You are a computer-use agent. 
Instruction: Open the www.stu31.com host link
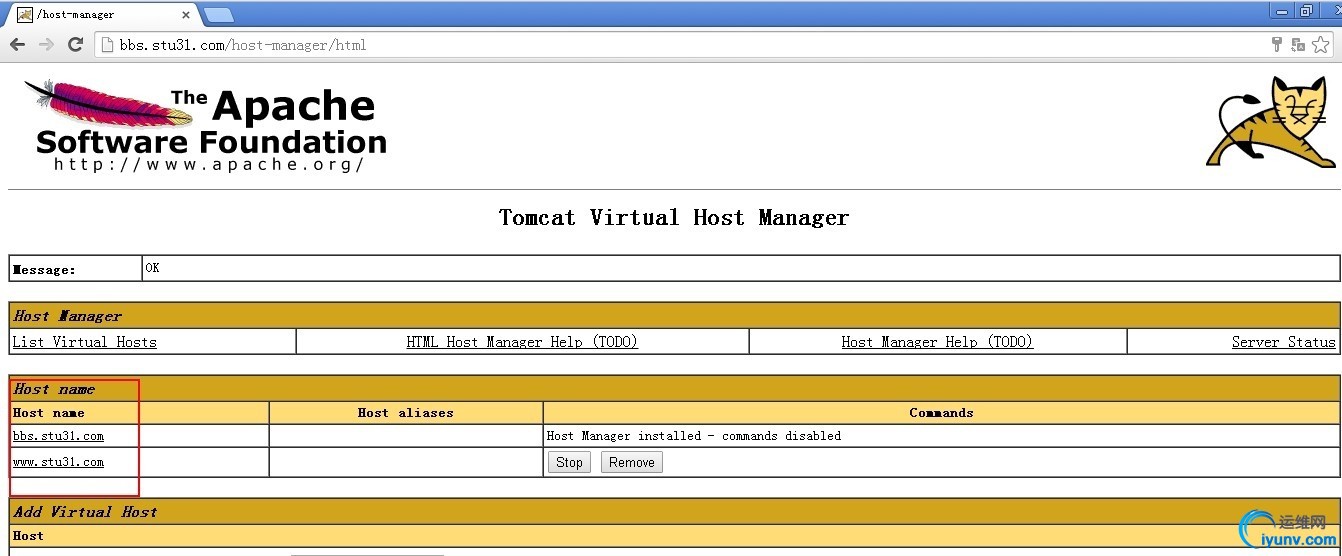coord(58,462)
